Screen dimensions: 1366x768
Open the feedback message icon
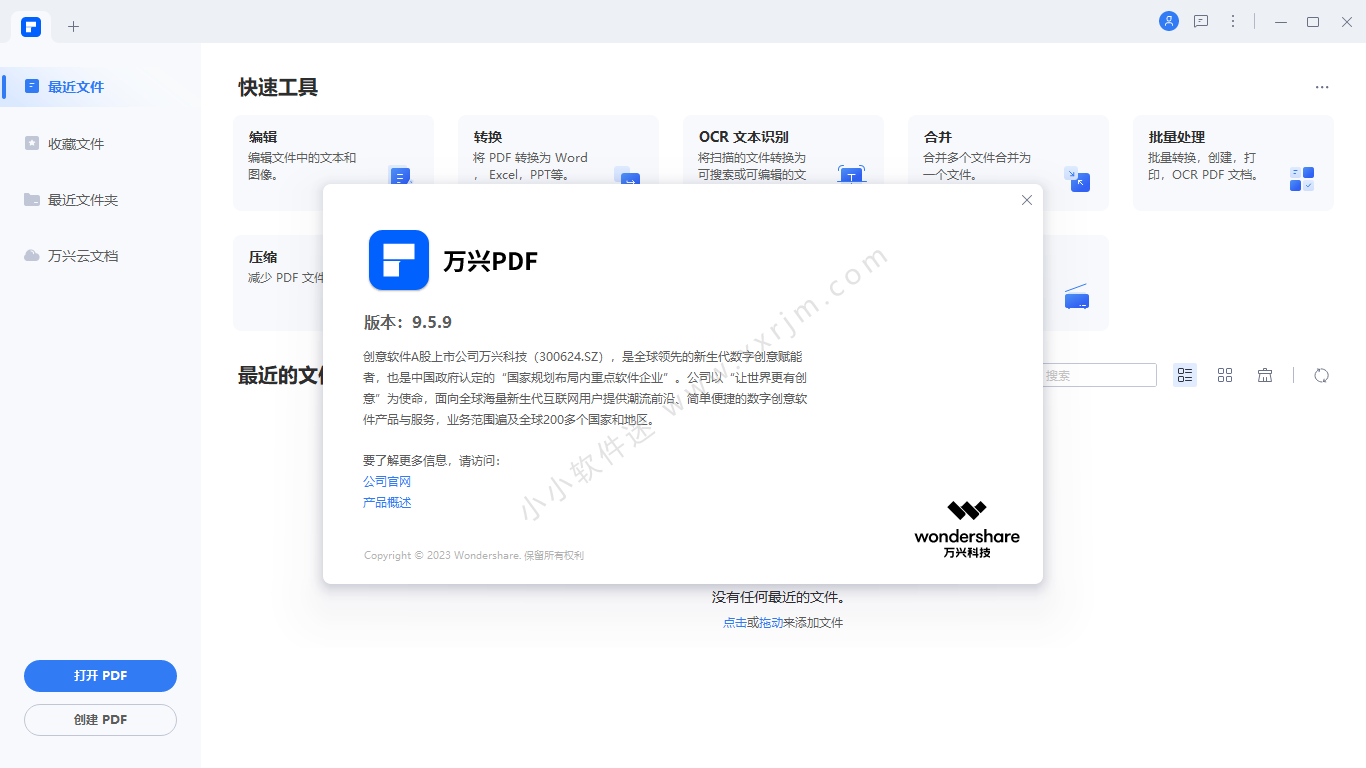[x=1201, y=21]
